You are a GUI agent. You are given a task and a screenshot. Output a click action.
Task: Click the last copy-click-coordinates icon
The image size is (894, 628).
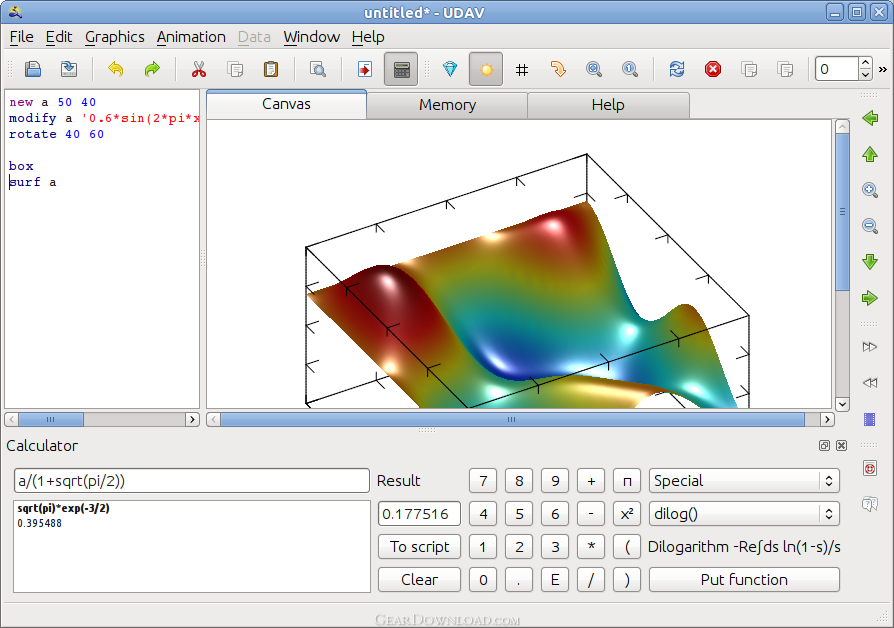pyautogui.click(x=785, y=70)
